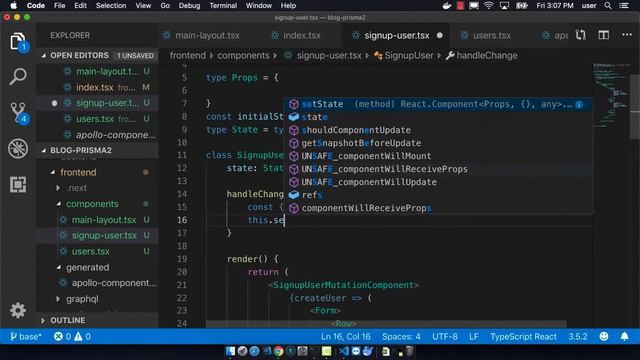Click the Open Changes icon in editor toolbar
The width and height of the screenshot is (640, 360).
pos(581,35)
